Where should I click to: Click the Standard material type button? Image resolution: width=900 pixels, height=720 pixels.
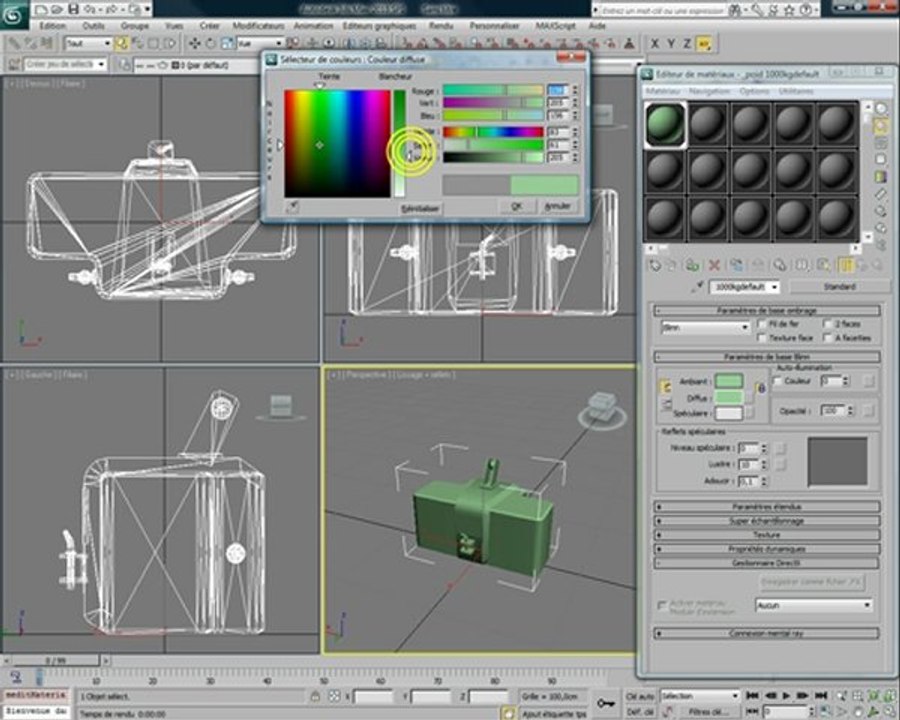[x=840, y=287]
